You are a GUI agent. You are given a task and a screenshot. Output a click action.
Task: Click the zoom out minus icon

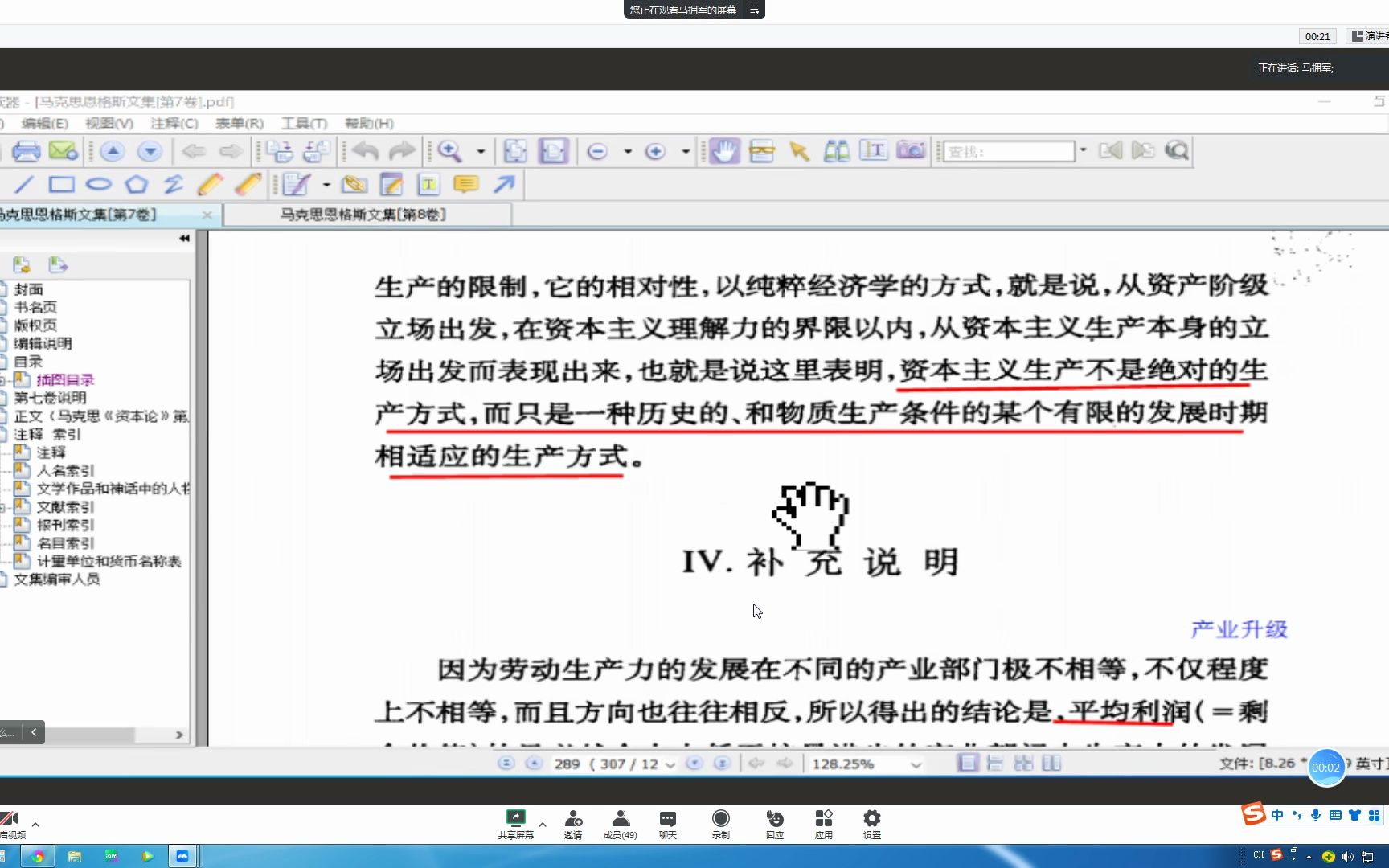pos(597,151)
